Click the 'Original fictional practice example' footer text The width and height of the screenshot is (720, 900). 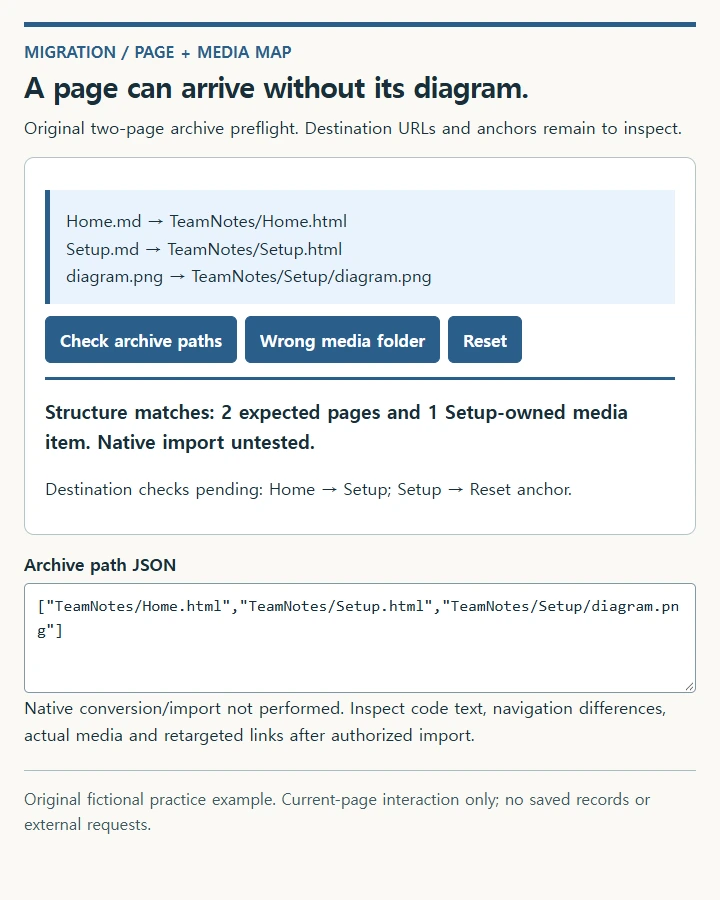[337, 812]
